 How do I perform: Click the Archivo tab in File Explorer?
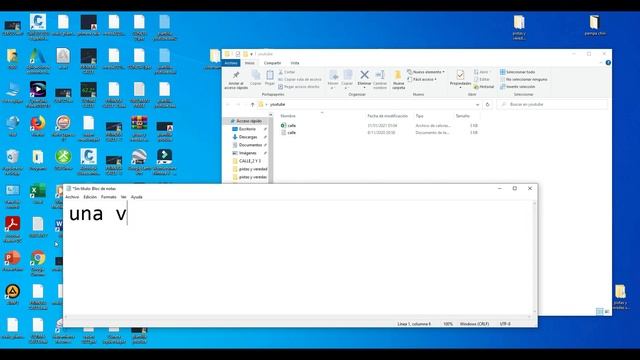pyautogui.click(x=231, y=63)
